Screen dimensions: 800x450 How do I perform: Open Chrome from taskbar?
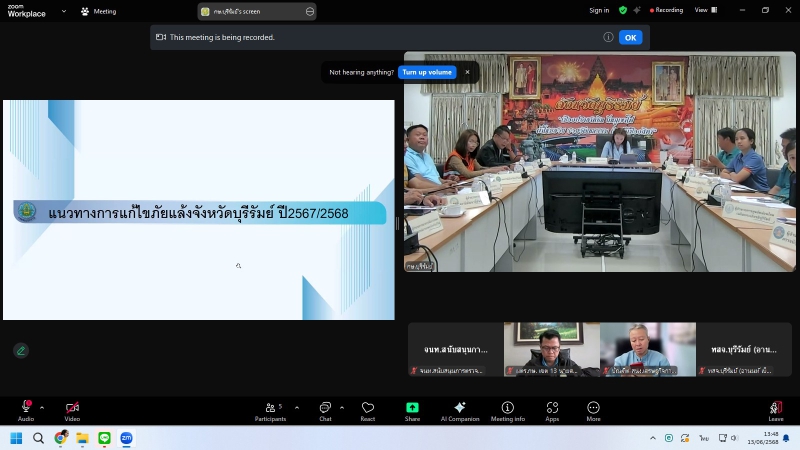pyautogui.click(x=61, y=438)
